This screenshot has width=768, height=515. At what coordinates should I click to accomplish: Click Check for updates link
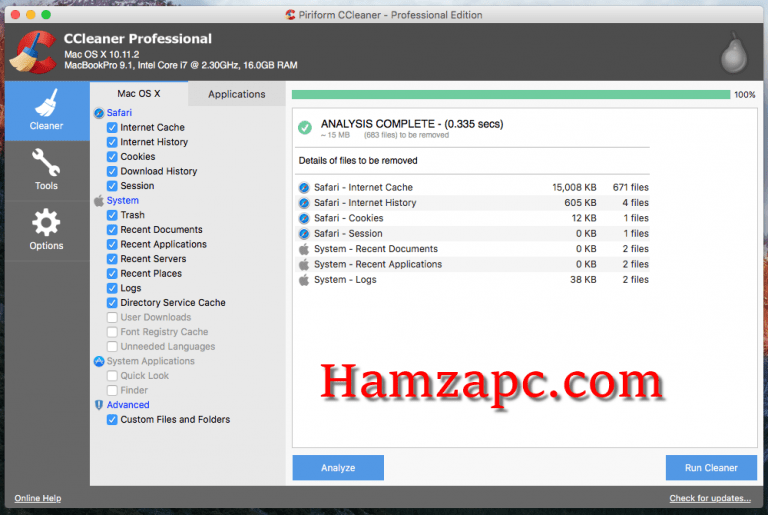click(710, 498)
